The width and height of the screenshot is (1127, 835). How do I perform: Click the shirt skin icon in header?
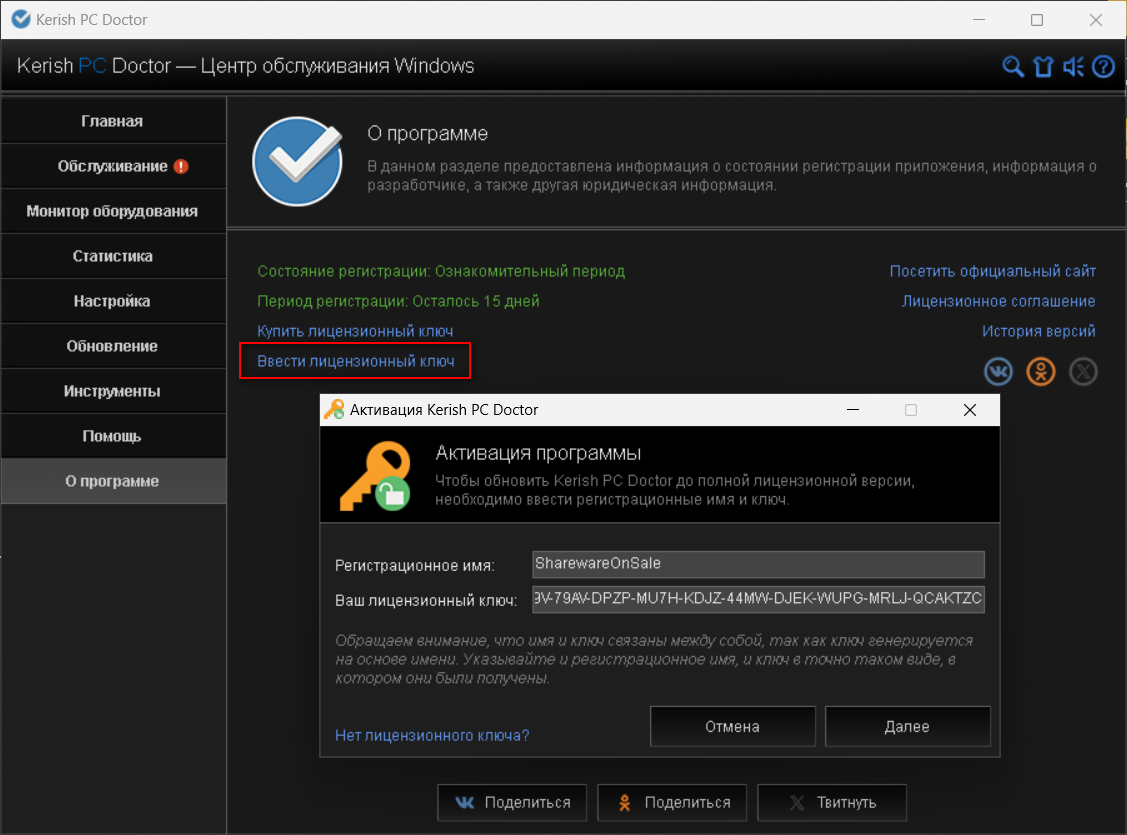(1043, 67)
